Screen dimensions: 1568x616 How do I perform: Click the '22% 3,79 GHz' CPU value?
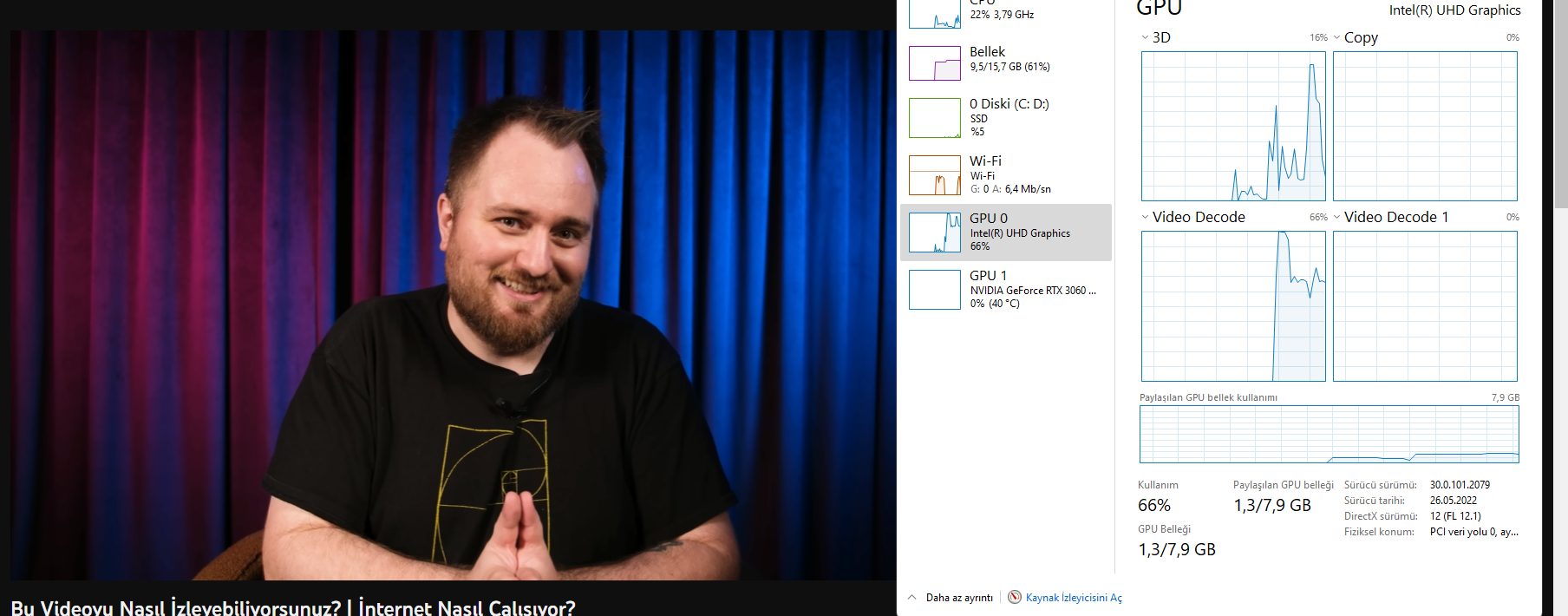[1002, 15]
